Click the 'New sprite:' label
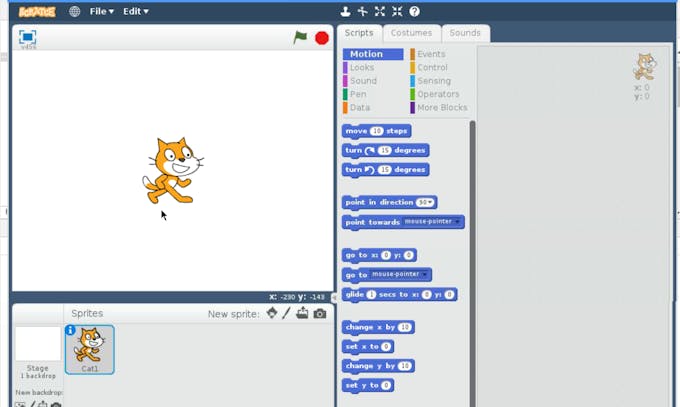 tap(234, 314)
